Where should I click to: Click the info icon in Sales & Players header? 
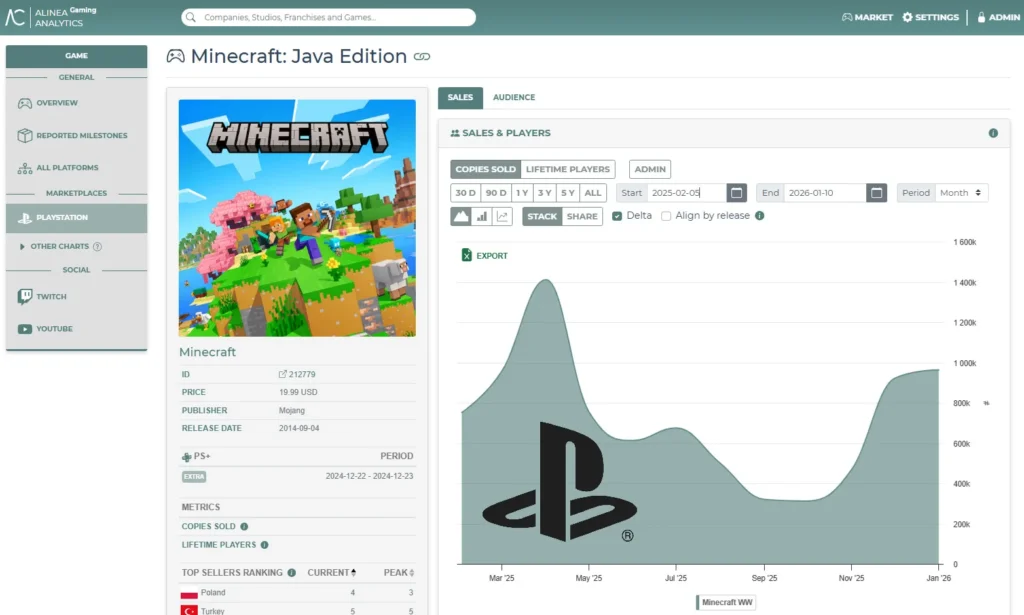pyautogui.click(x=993, y=133)
